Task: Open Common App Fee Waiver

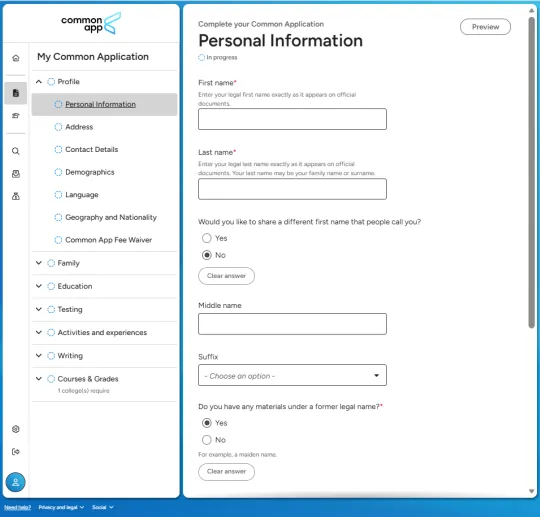Action: tap(108, 240)
